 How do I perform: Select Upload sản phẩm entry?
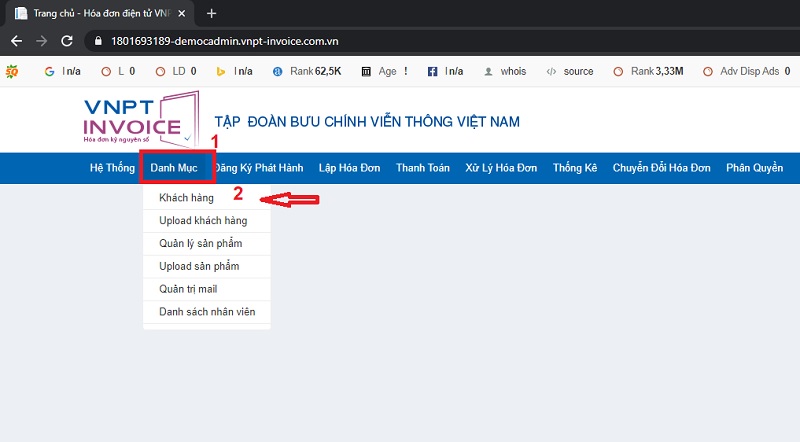click(207, 266)
